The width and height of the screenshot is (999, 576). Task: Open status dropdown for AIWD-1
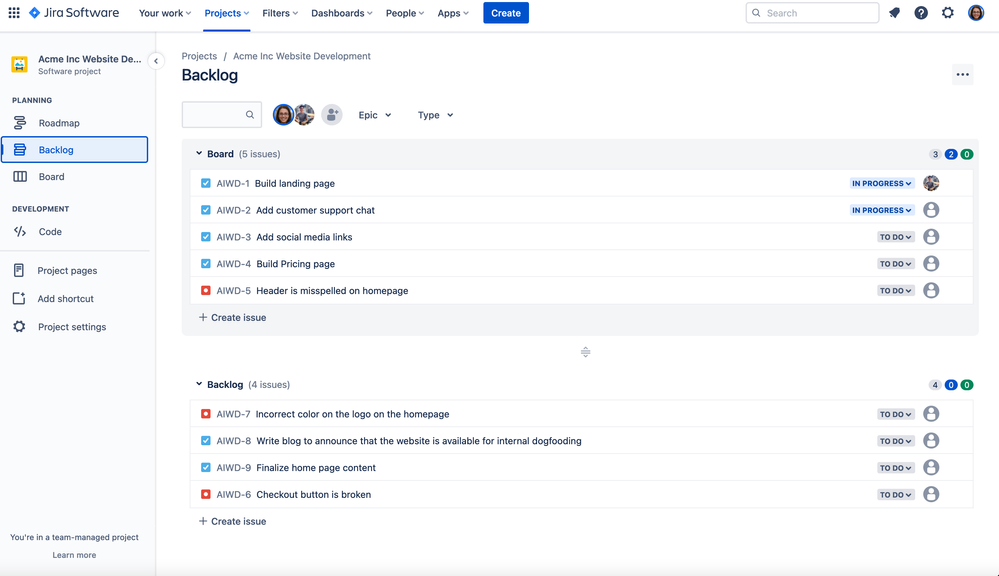coord(882,184)
